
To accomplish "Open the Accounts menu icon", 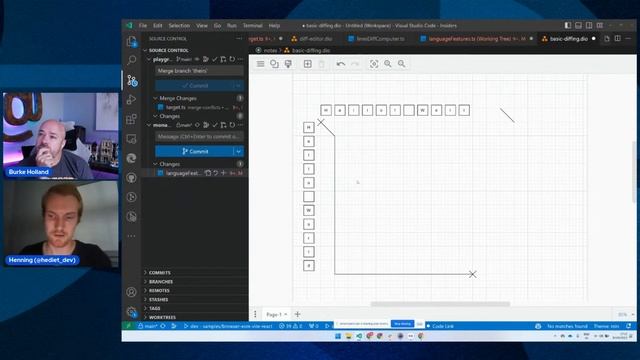I will [131, 292].
